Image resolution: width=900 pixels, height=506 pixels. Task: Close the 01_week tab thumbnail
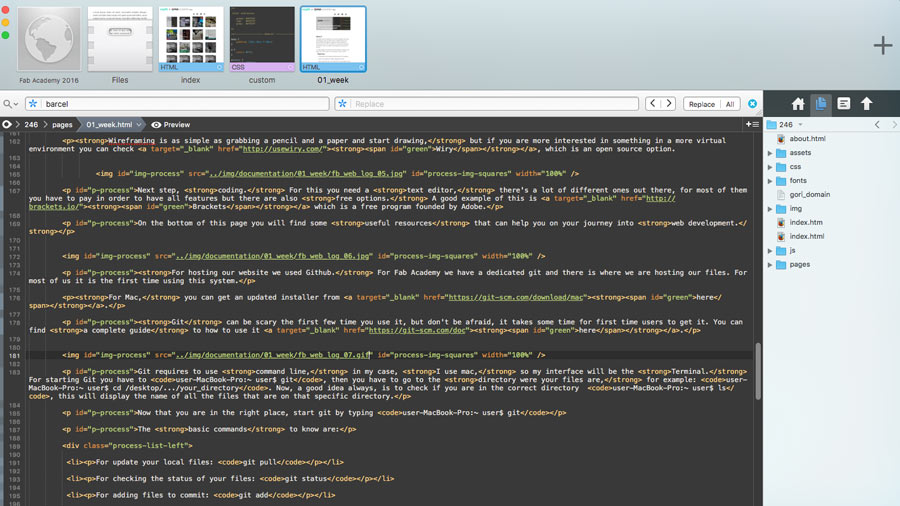361,67
